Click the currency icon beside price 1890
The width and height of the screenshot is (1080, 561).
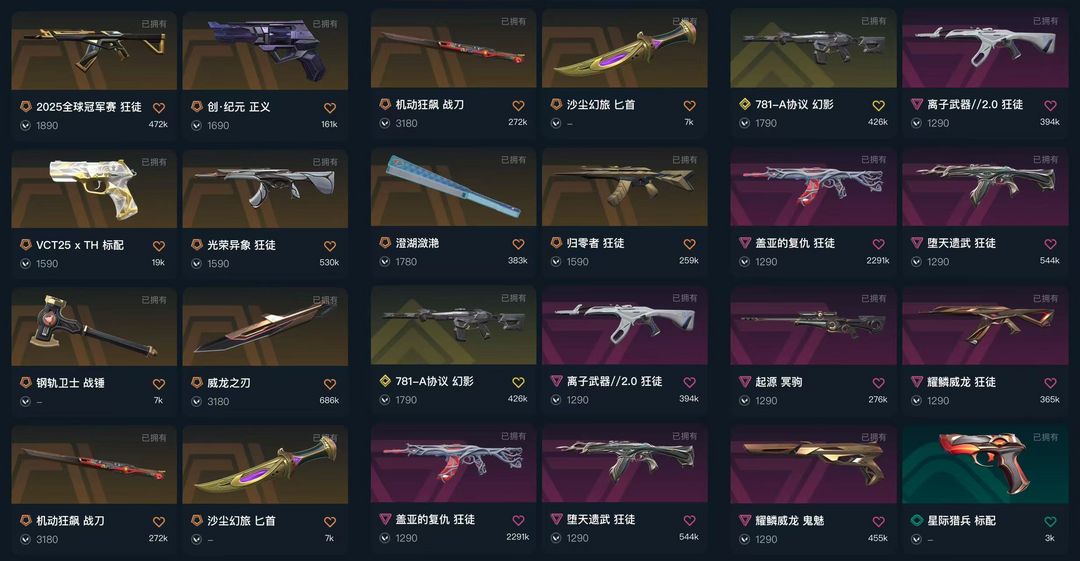25,125
